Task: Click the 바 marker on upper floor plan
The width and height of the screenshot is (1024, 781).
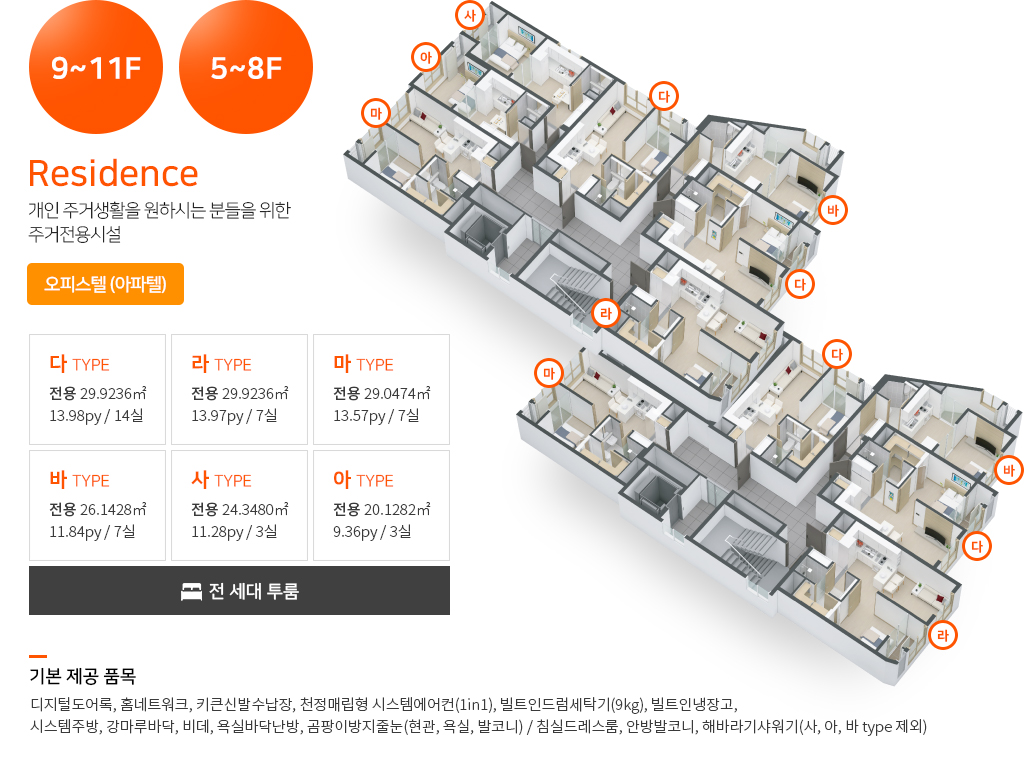Action: tap(833, 210)
